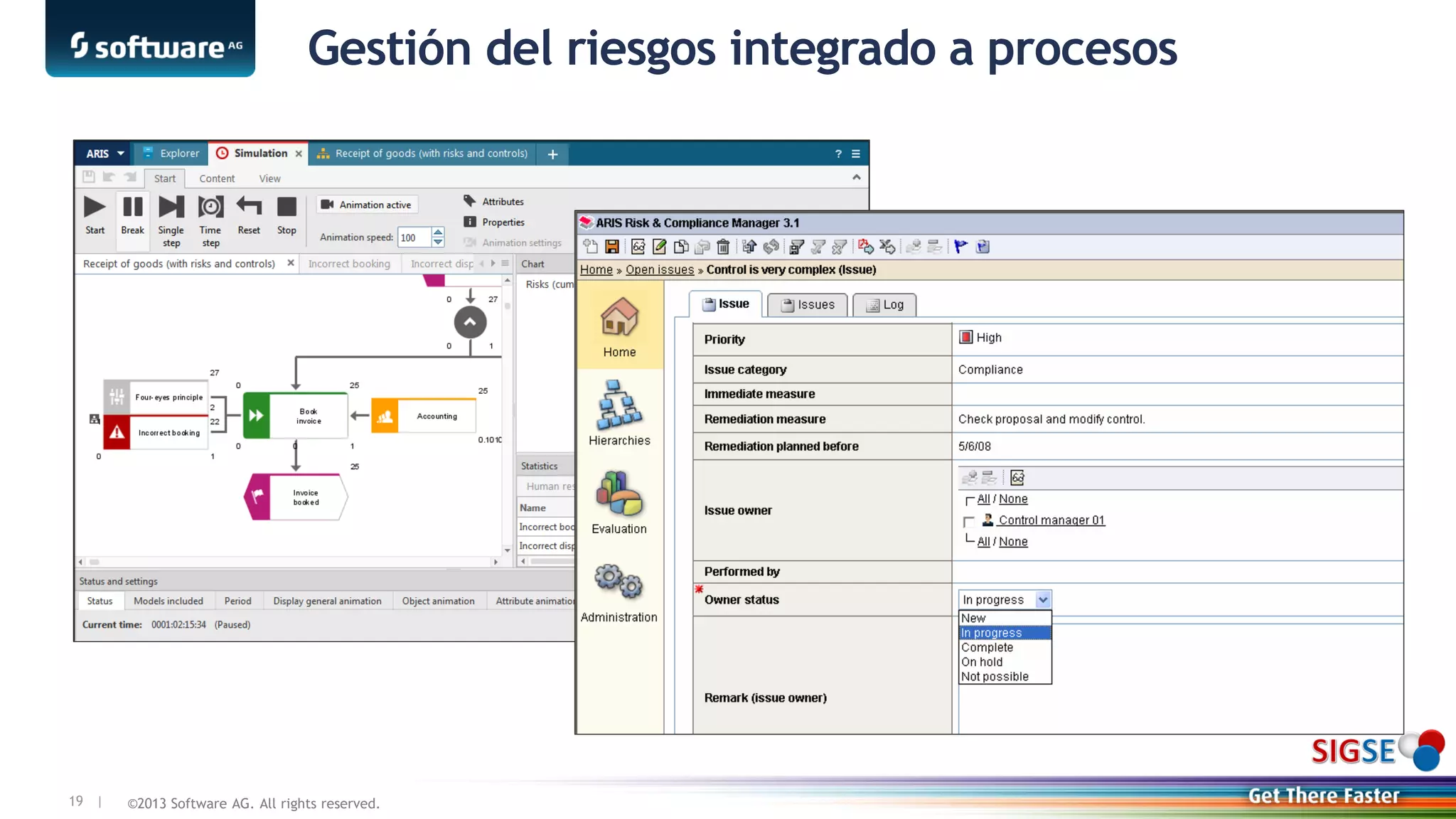Click the round gateway node in diagram
1456x819 pixels.
470,322
